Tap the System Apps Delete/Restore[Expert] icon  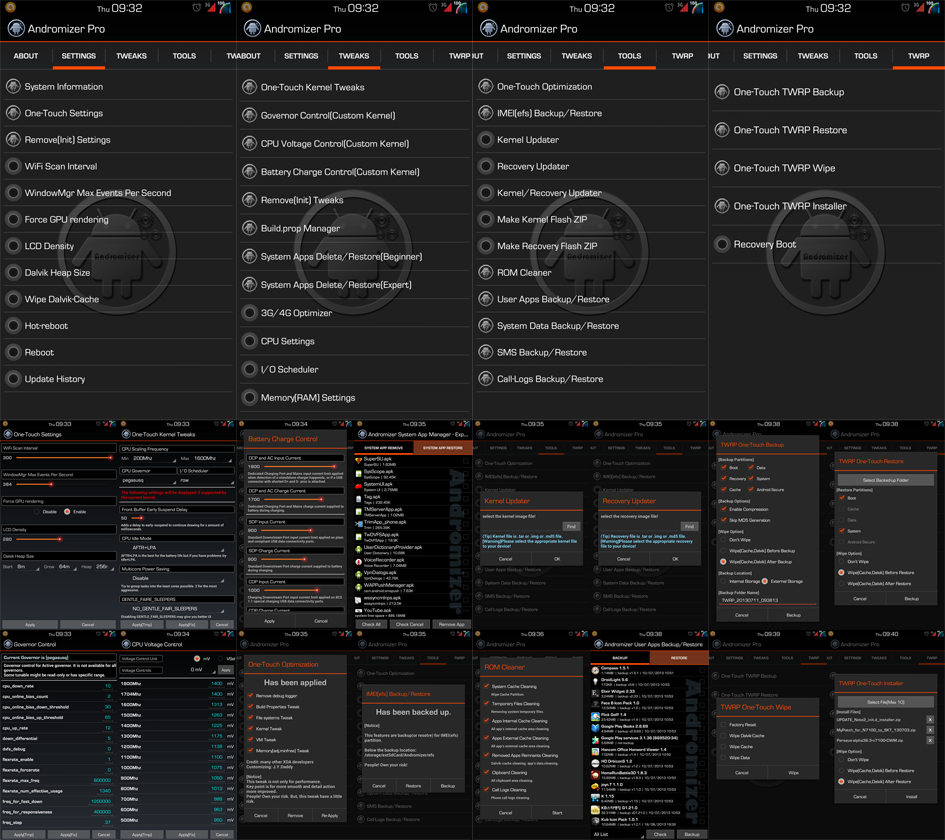pos(250,284)
